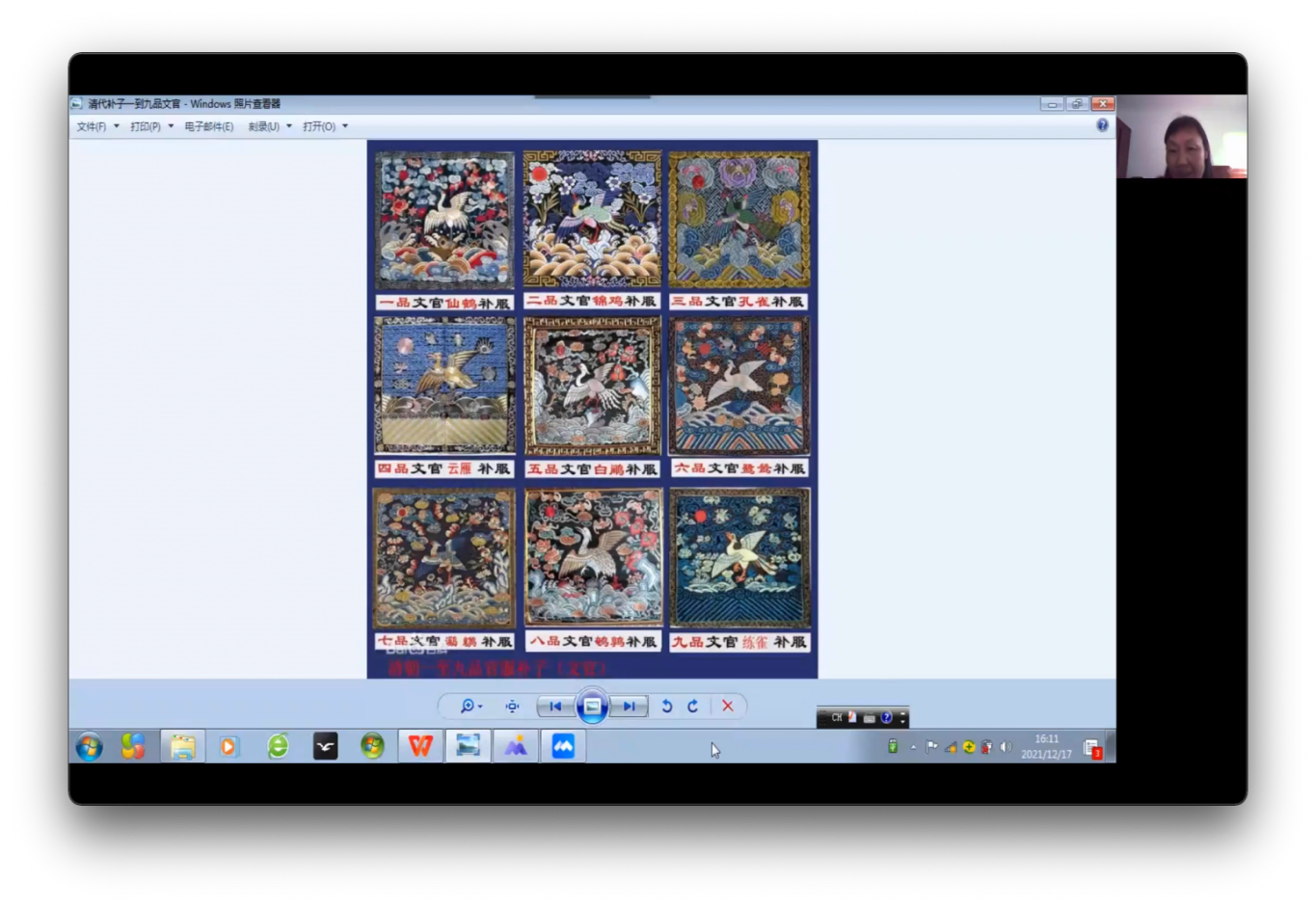Viewport: 1316px width, 908px height.
Task: Rotate the image counterclockwise
Action: point(666,707)
